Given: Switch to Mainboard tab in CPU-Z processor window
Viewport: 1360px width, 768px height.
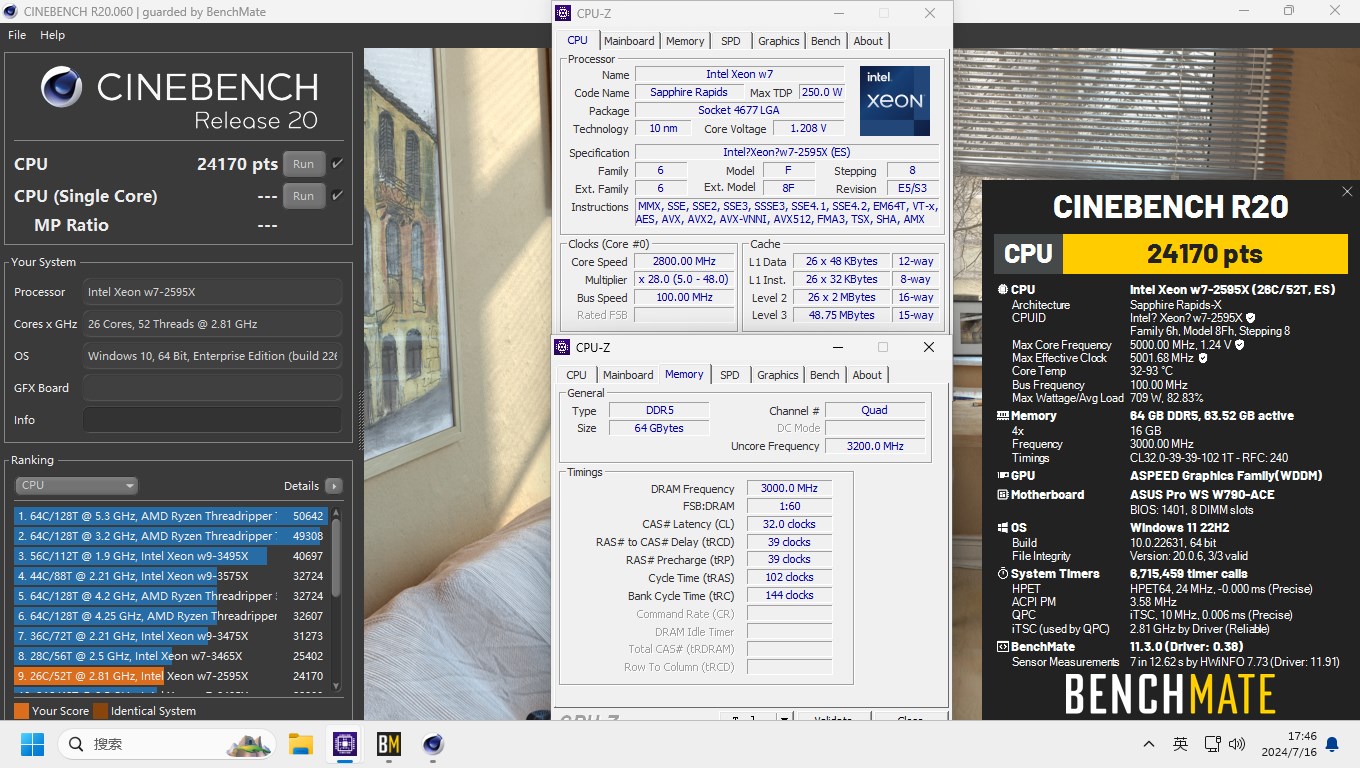Looking at the screenshot, I should click(629, 41).
